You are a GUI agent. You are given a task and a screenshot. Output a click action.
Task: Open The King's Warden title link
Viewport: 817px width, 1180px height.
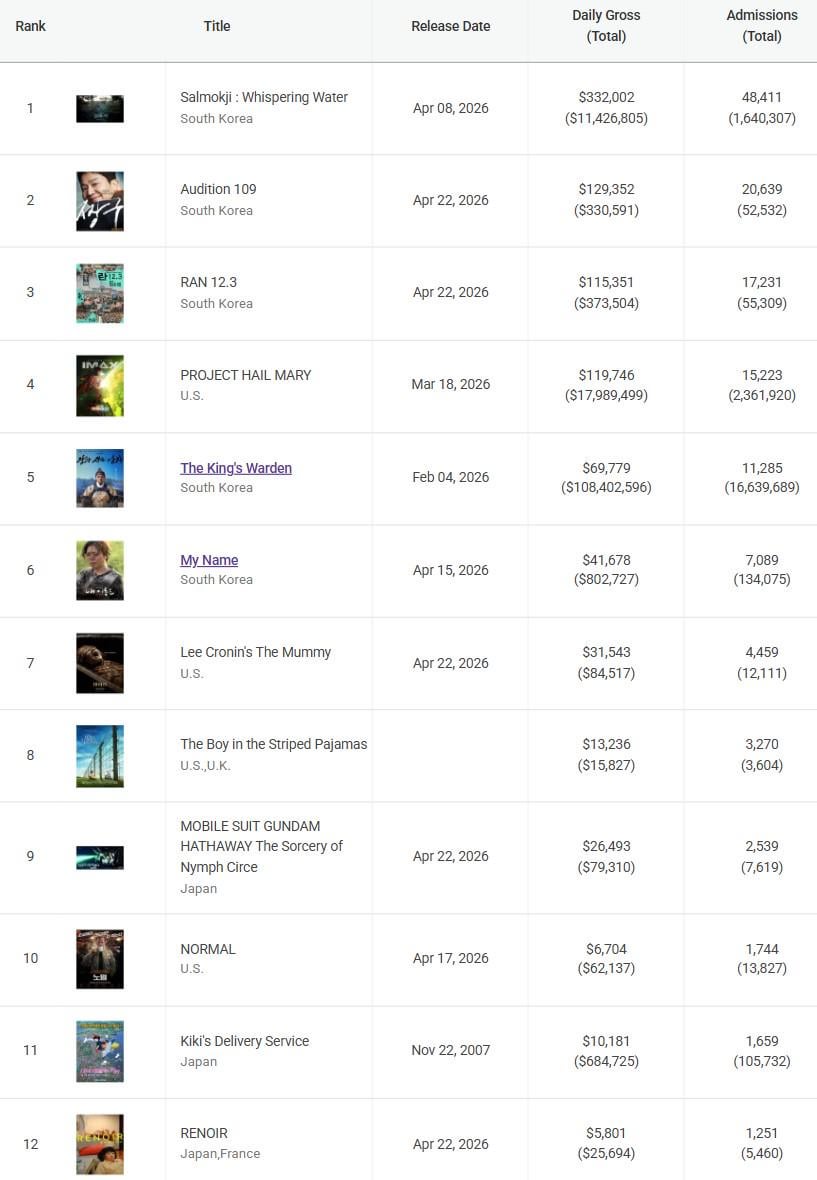pos(236,468)
